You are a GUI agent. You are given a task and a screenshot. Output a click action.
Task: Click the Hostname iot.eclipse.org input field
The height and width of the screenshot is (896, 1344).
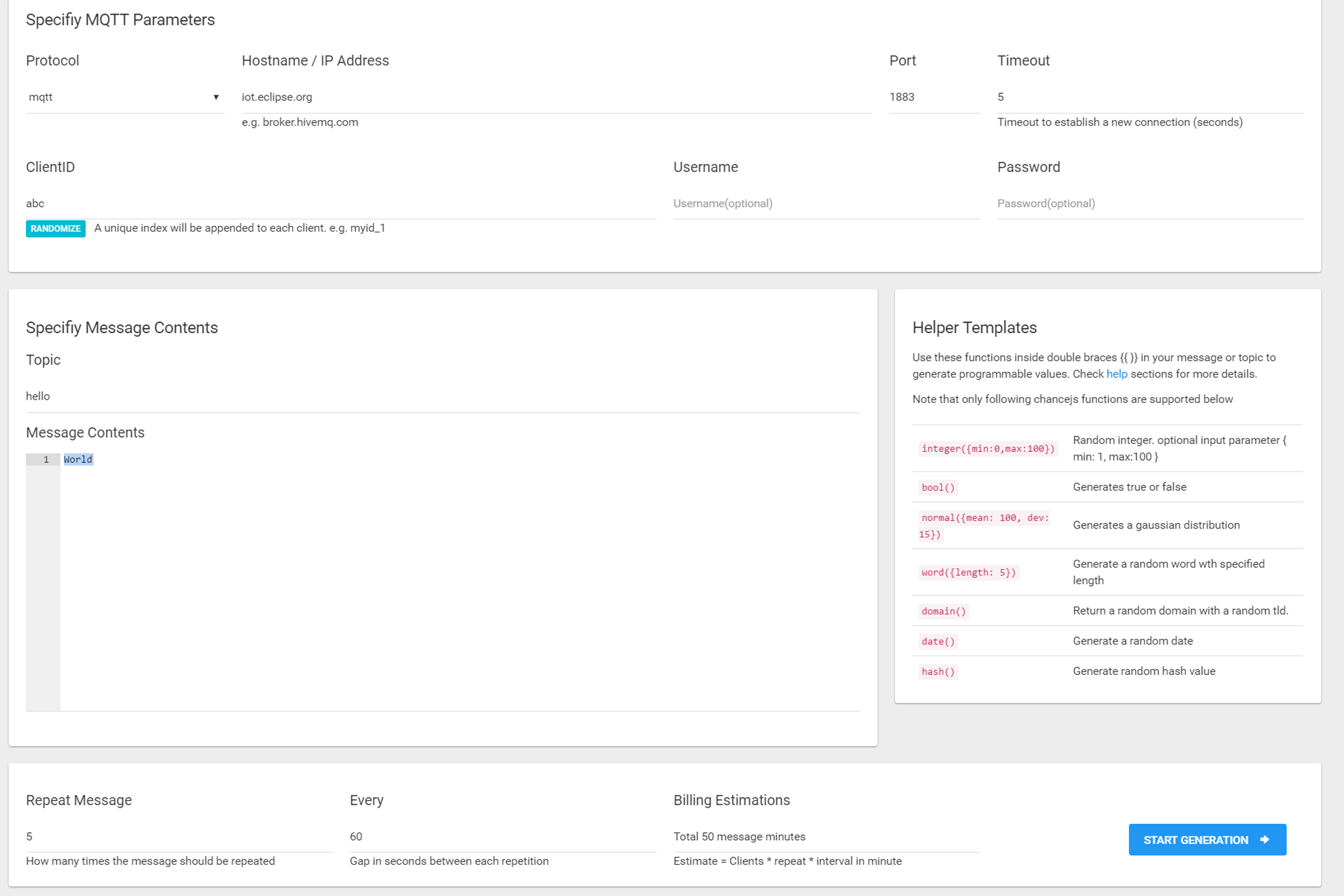[x=556, y=97]
